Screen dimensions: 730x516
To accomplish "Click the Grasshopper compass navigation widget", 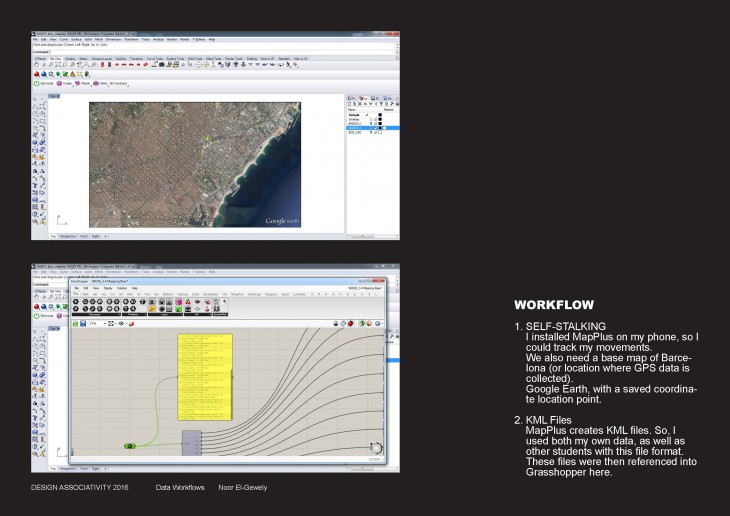I will click(375, 447).
